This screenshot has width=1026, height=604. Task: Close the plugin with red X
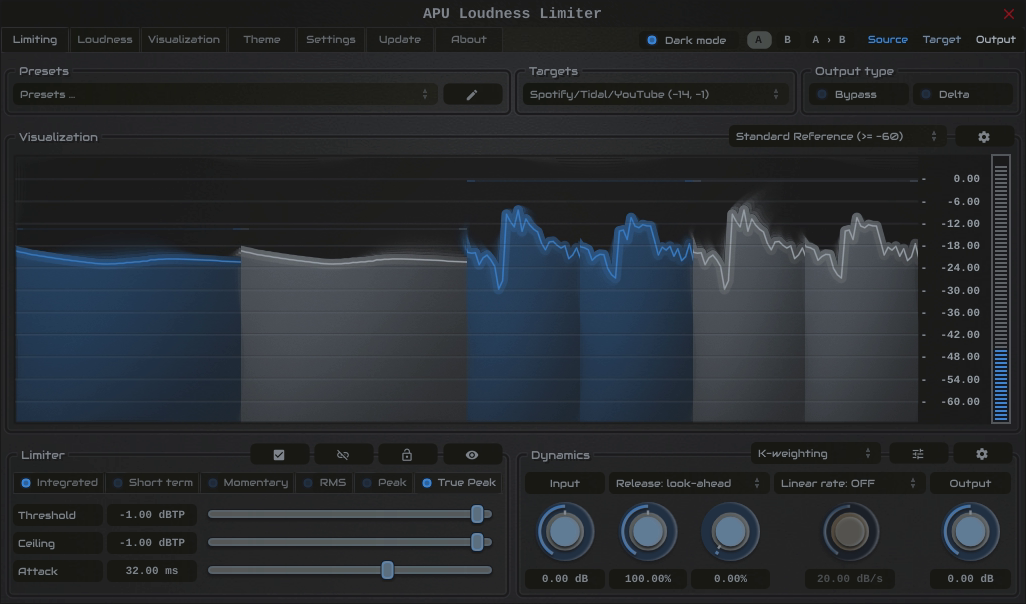click(1008, 14)
